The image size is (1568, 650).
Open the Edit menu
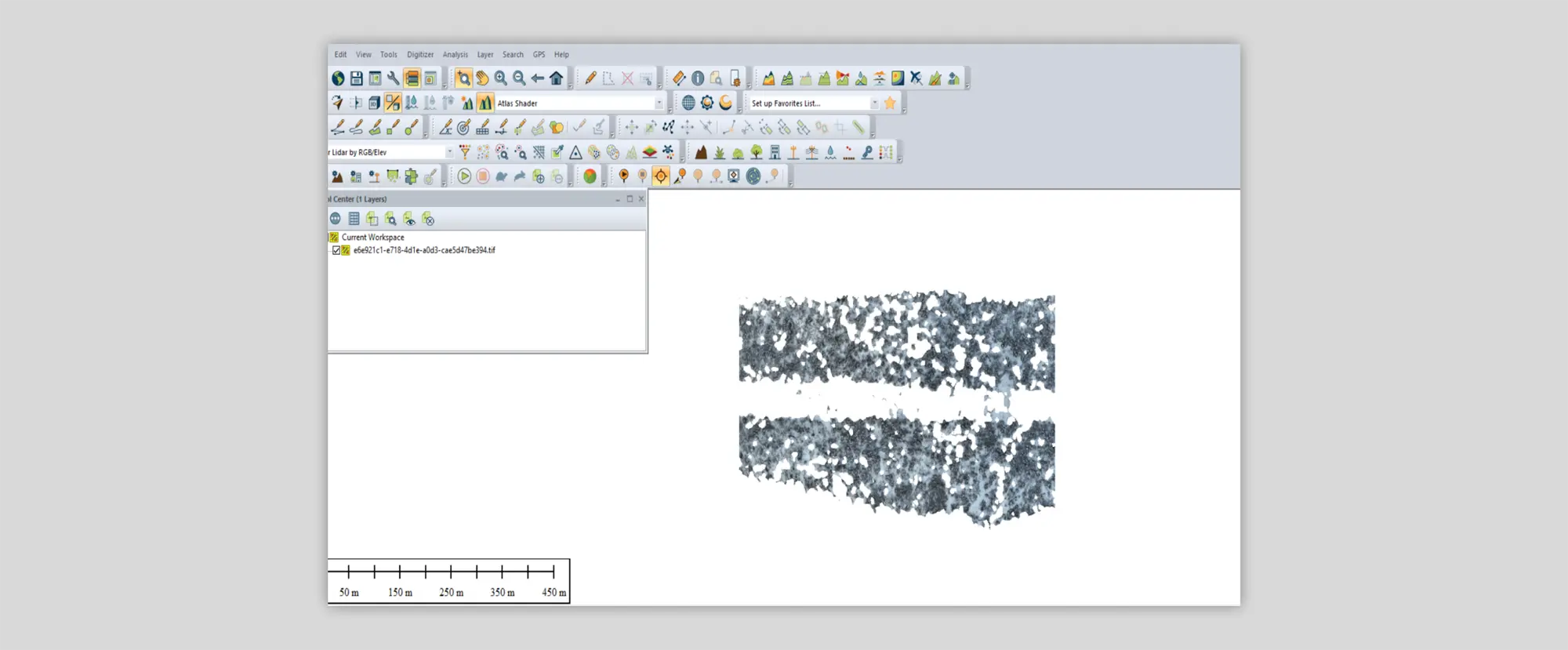click(340, 55)
